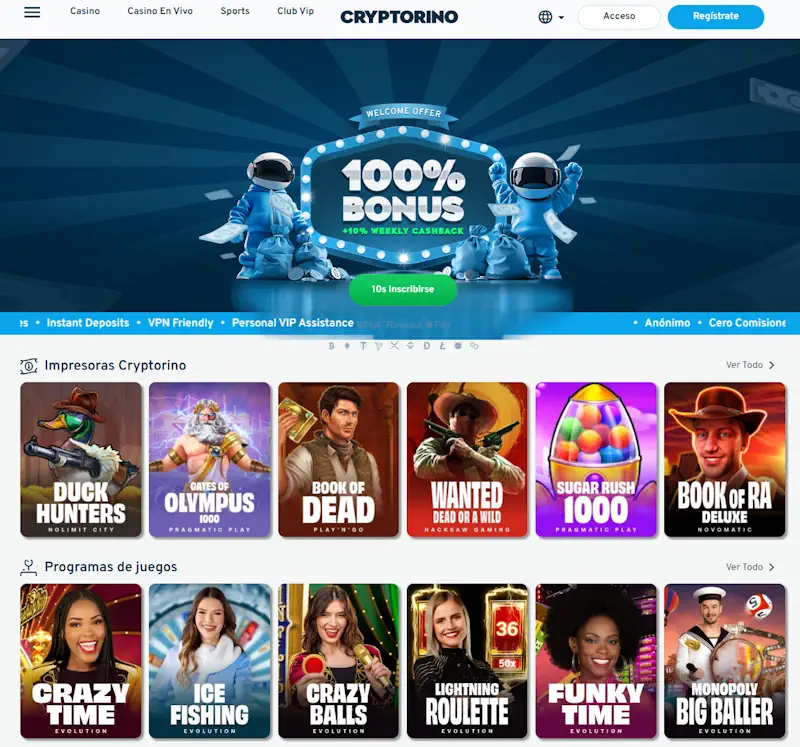Open the Sports menu item
Viewport: 800px width, 747px height.
235,11
